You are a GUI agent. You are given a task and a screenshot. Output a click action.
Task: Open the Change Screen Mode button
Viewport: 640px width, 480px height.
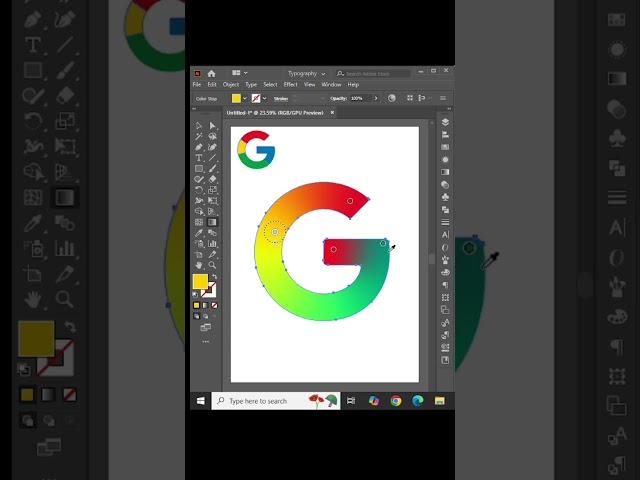pos(206,327)
